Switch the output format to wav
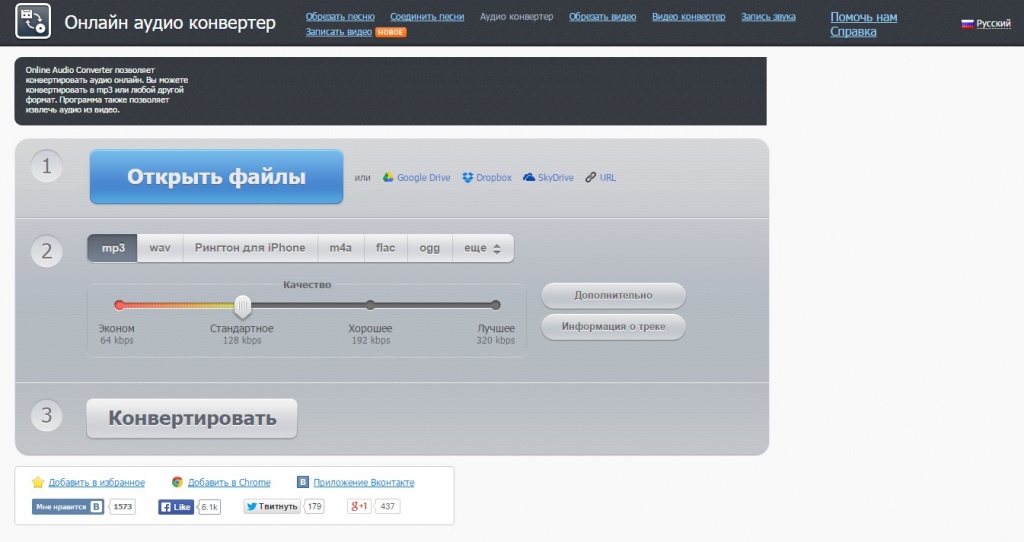The width and height of the screenshot is (1024, 542). coord(160,248)
